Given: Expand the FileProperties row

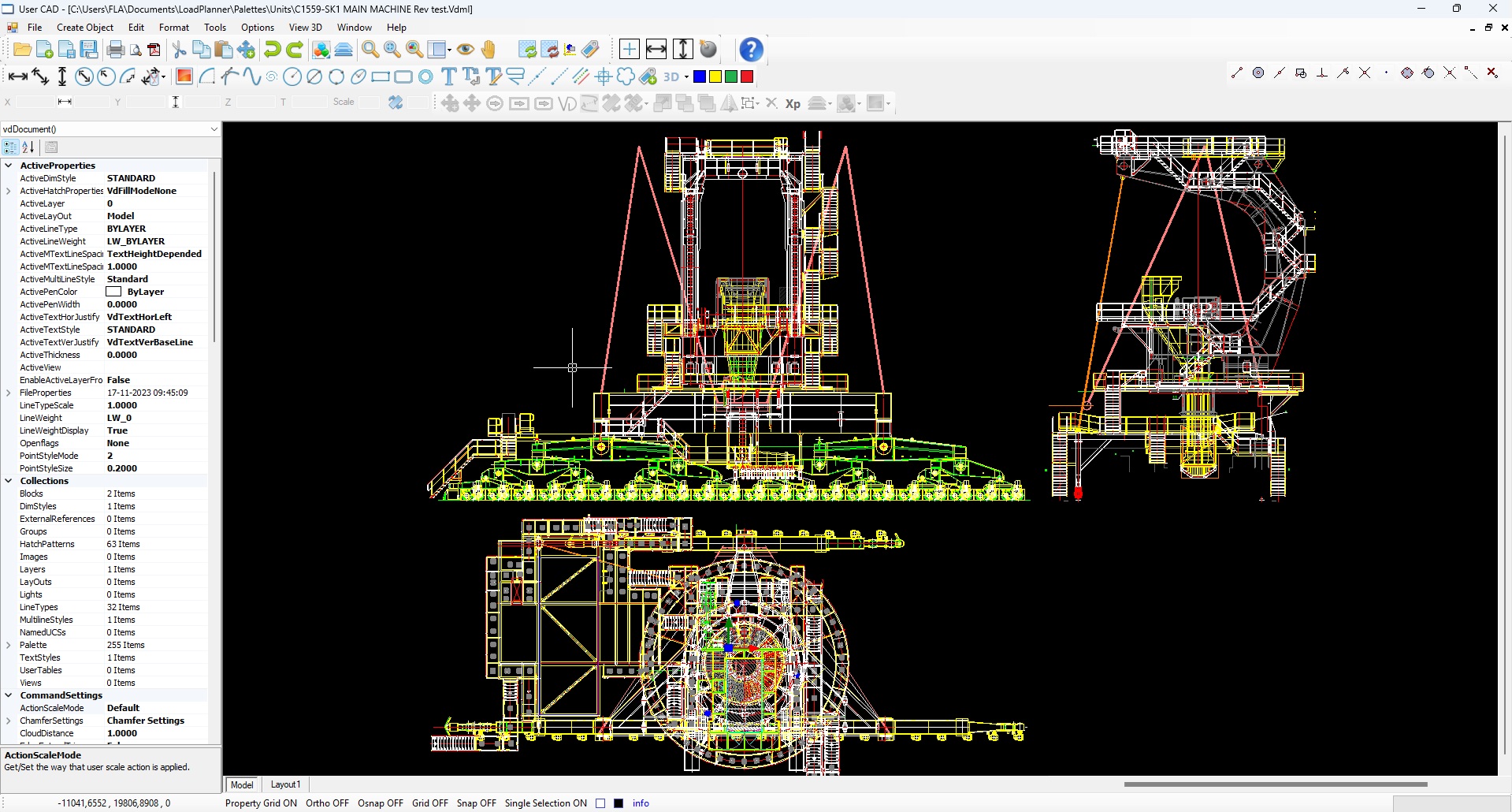Looking at the screenshot, I should (x=9, y=393).
